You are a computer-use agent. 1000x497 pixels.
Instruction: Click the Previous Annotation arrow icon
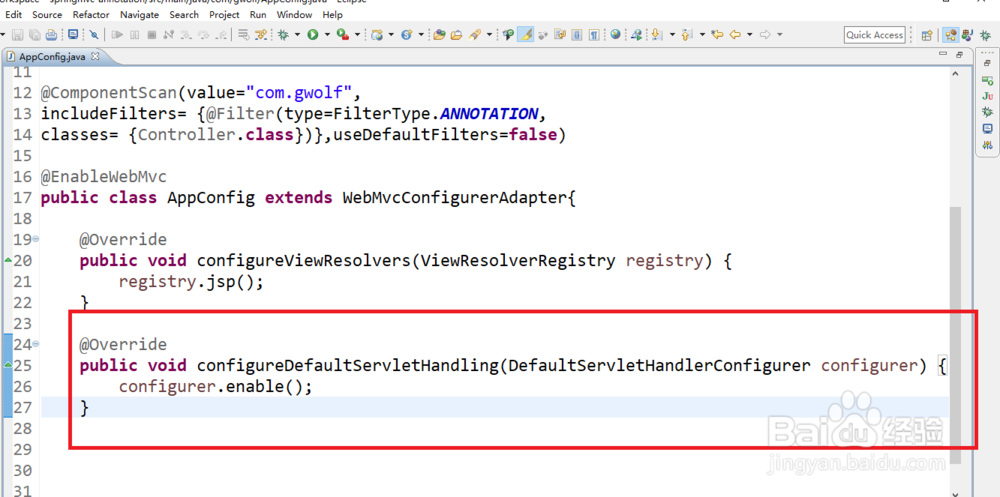[x=686, y=35]
